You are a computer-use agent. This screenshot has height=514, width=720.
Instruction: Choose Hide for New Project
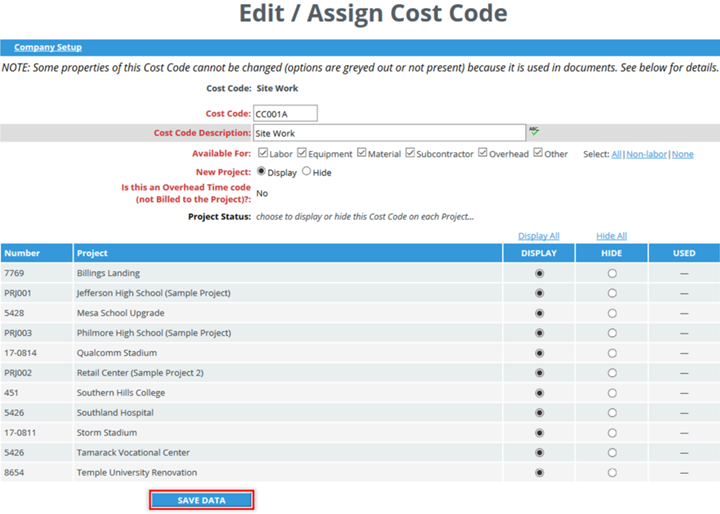(x=306, y=171)
